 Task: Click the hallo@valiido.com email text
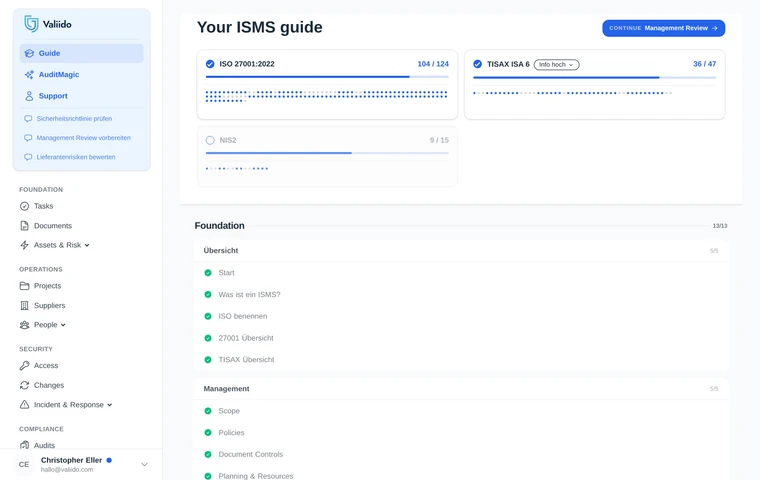(67, 470)
